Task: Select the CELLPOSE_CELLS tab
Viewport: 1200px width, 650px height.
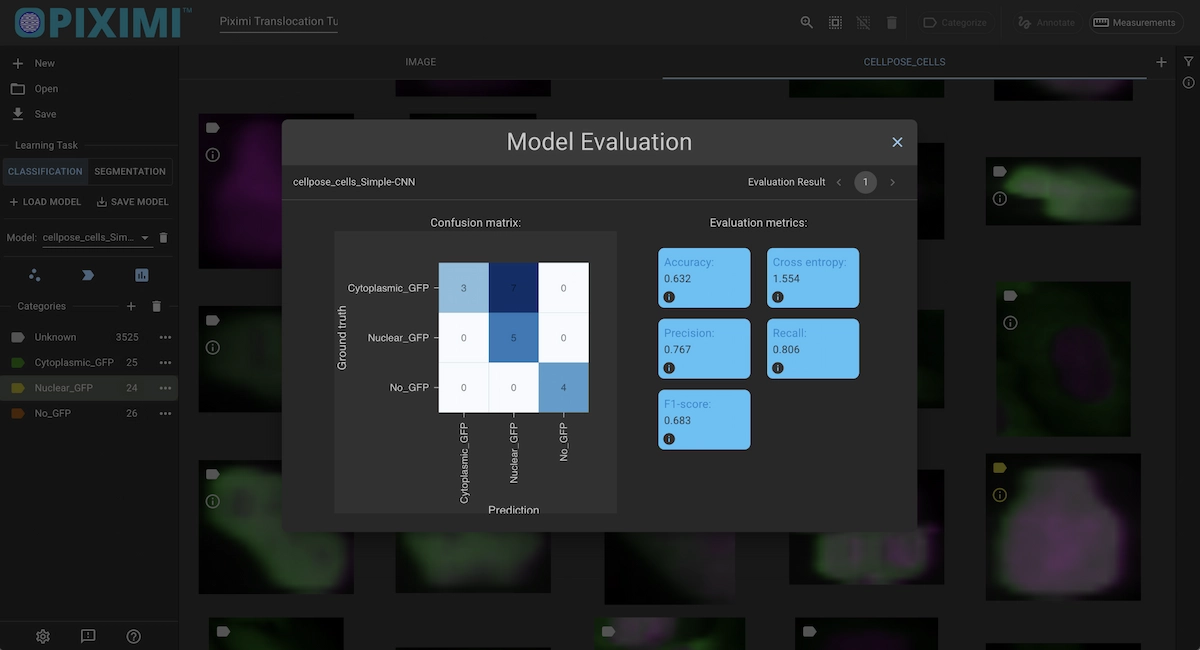Action: click(904, 62)
